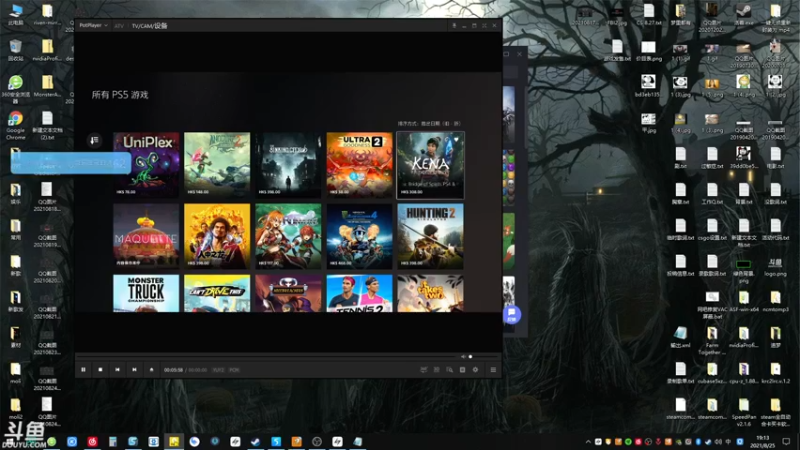The width and height of the screenshot is (800, 450).
Task: Click the PotPlayer seek bar
Action: coord(265,357)
